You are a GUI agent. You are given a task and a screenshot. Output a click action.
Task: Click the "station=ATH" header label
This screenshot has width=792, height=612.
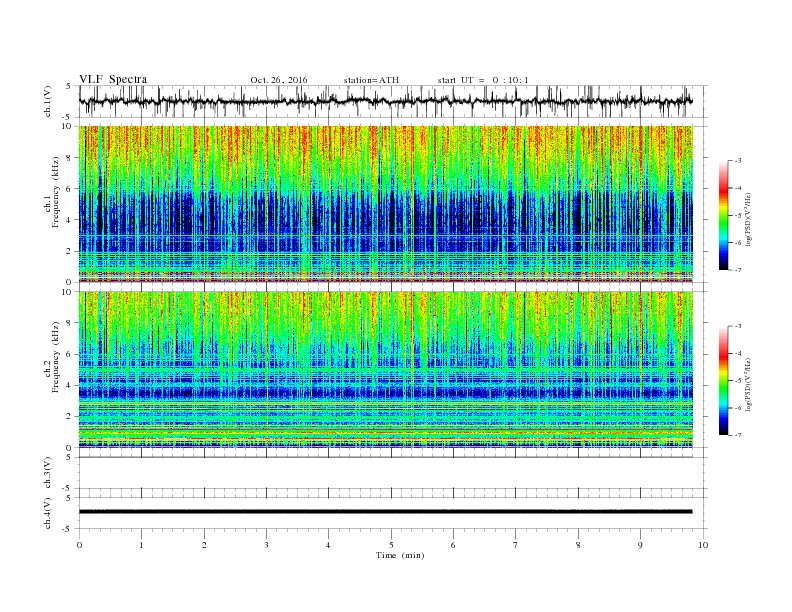point(371,80)
